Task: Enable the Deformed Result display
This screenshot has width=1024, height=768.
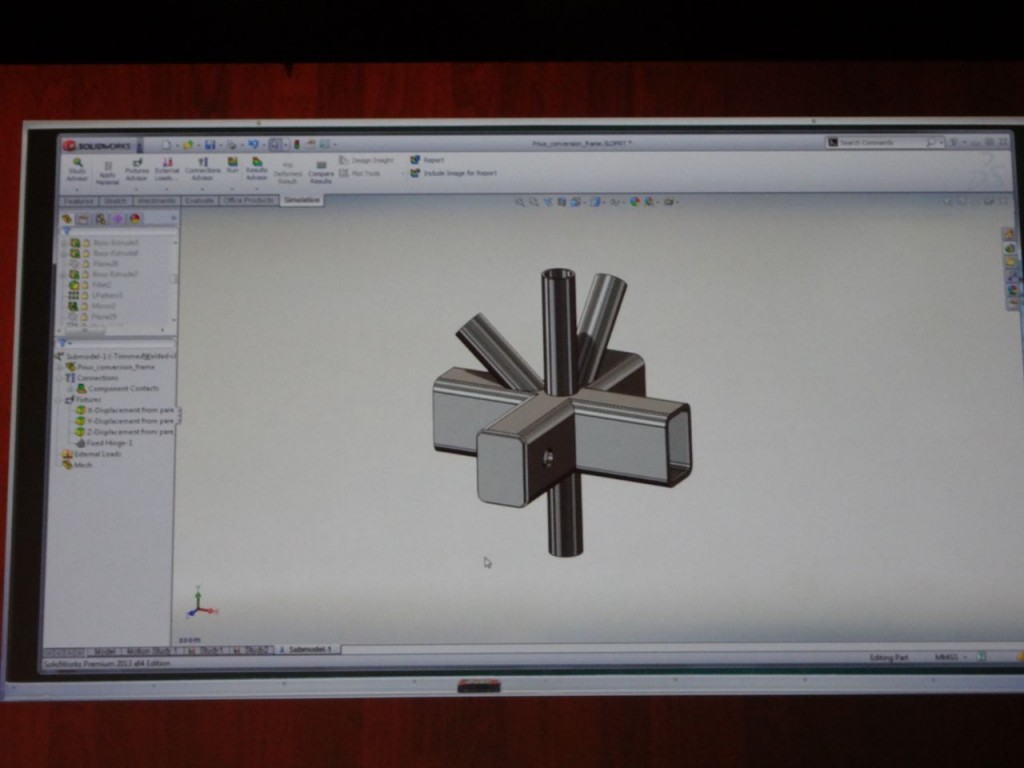Action: click(x=287, y=172)
